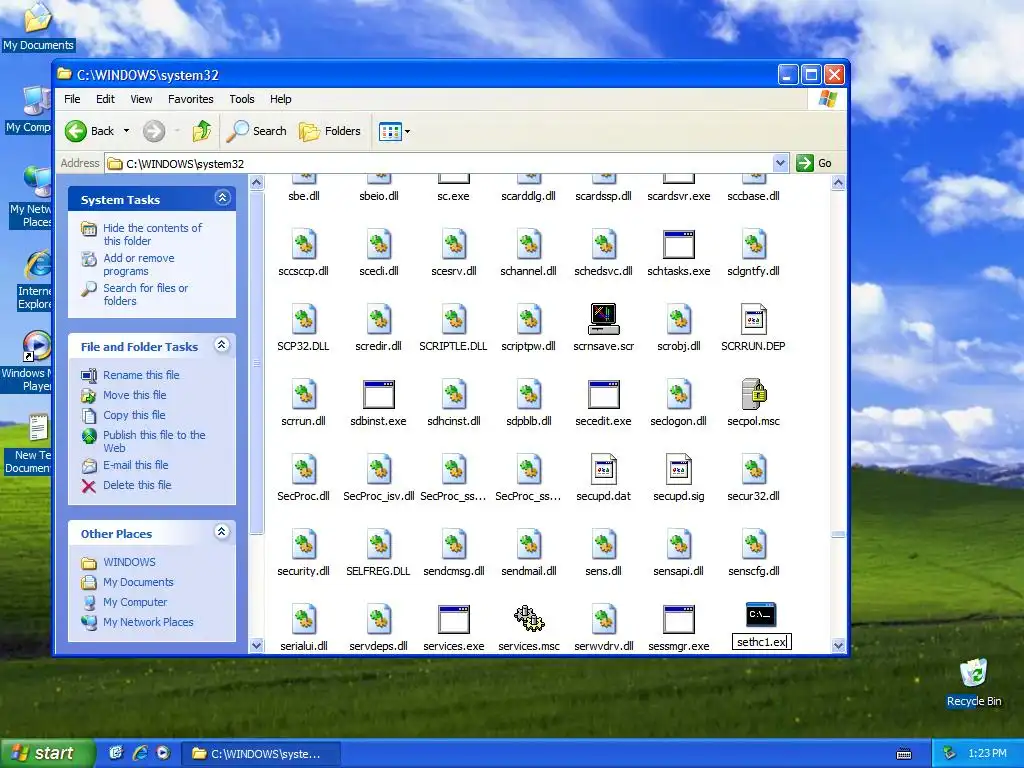Go to My Network Places in Other Places
This screenshot has height=768, width=1024.
[148, 622]
